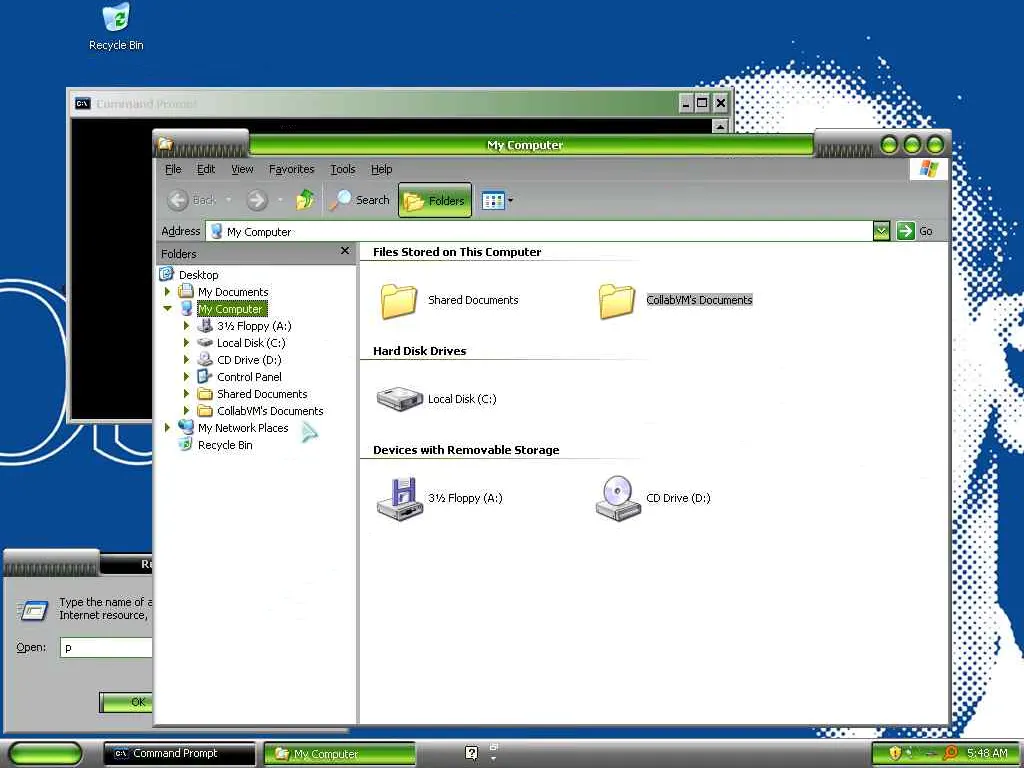Viewport: 1024px width, 768px height.
Task: Expand Control Panel tree node
Action: pos(187,376)
